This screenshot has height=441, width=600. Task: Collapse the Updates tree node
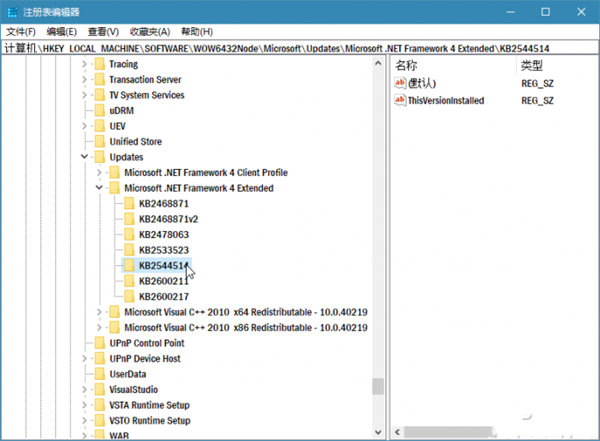pyautogui.click(x=83, y=157)
